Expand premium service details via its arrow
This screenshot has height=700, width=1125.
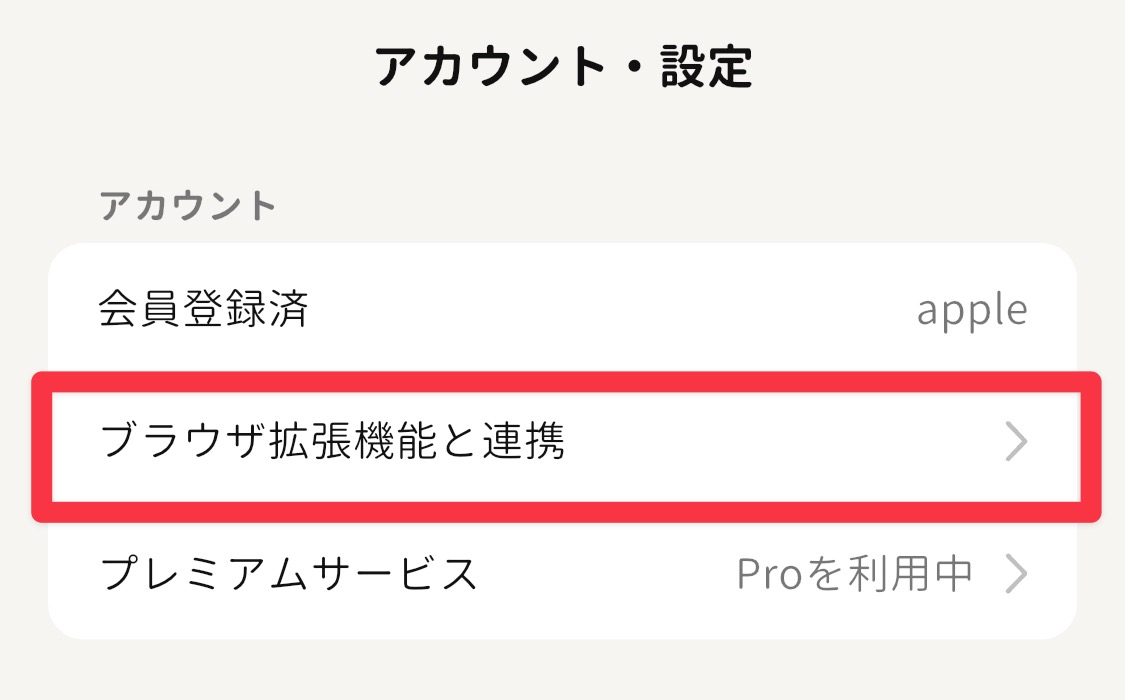point(1016,574)
